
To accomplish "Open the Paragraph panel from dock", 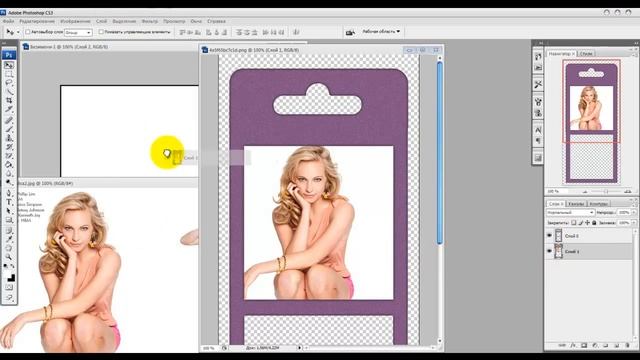I will pyautogui.click(x=538, y=140).
